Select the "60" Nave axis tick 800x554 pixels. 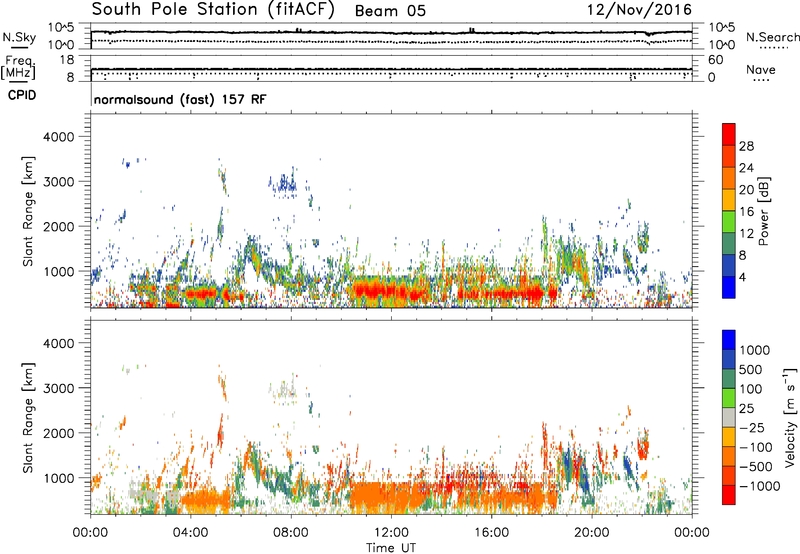click(x=715, y=60)
